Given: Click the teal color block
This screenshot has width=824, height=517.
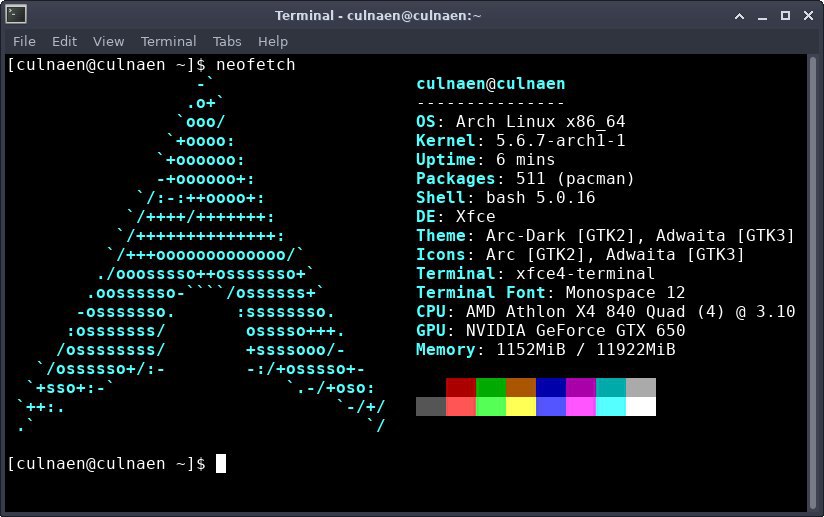Looking at the screenshot, I should [611, 387].
